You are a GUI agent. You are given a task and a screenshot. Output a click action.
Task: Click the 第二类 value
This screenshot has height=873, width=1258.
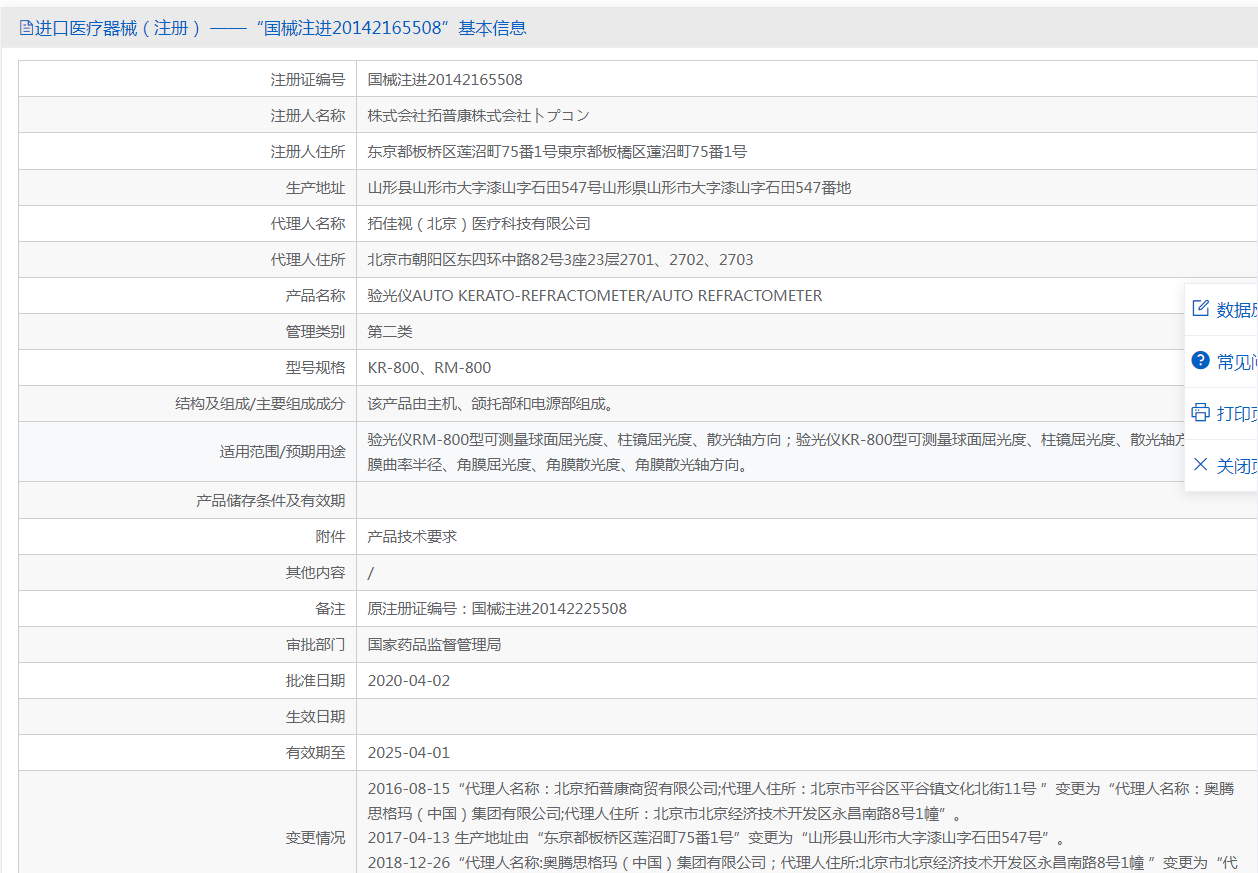(x=390, y=332)
